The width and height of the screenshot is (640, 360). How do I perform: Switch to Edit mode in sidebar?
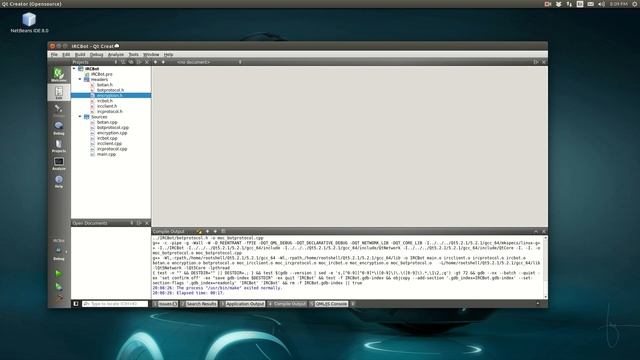tap(59, 93)
